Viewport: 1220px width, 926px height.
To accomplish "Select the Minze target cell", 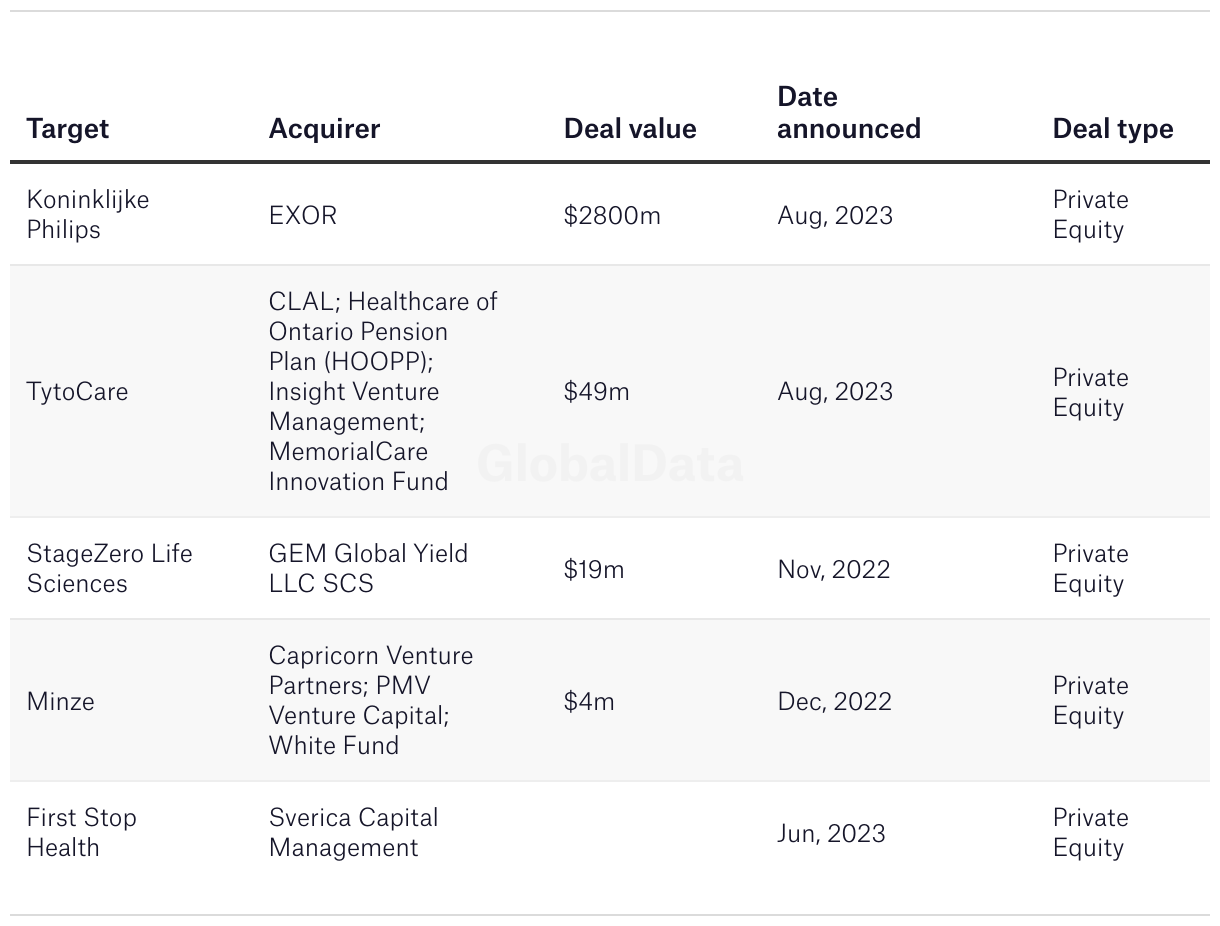I will pos(61,701).
